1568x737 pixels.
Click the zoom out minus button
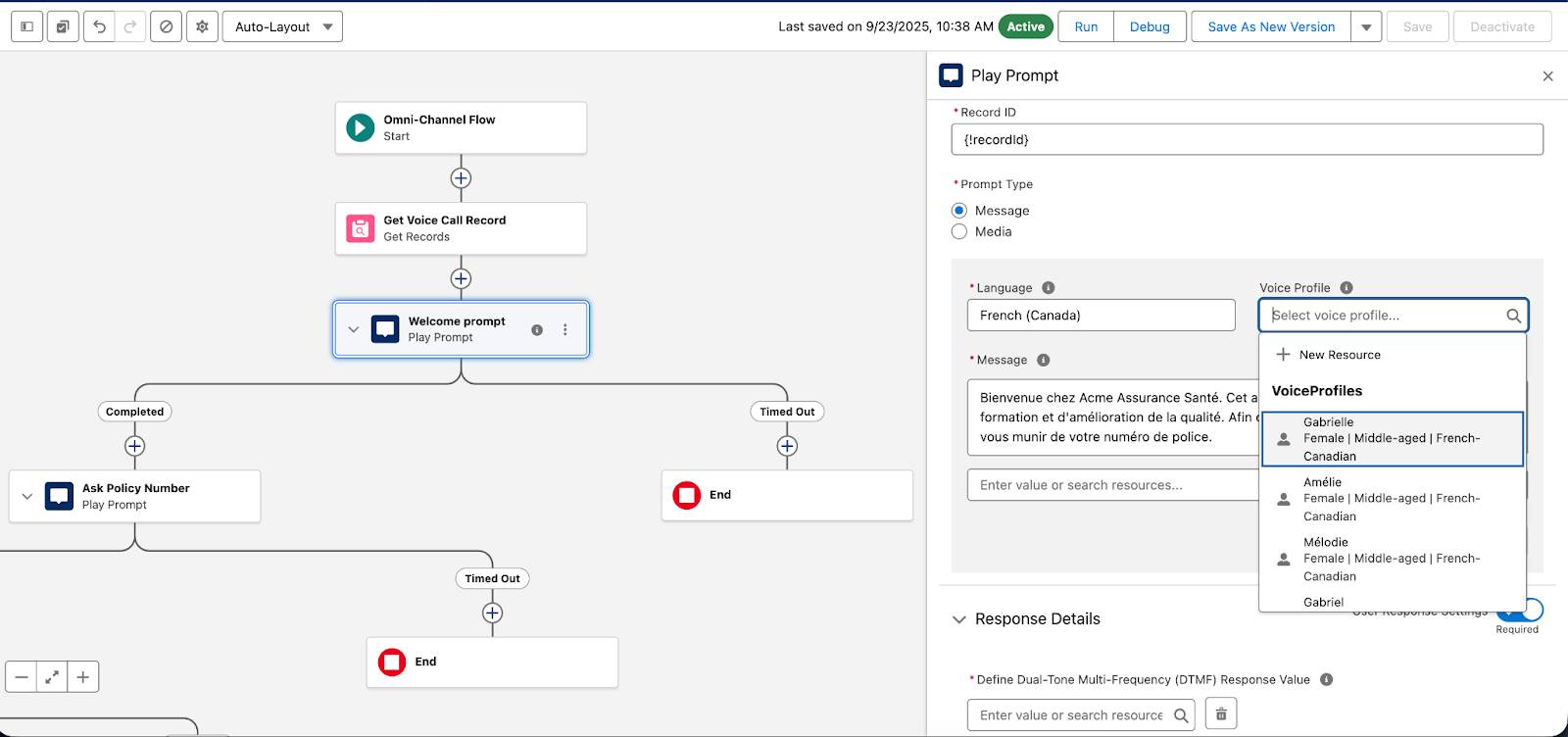tap(22, 677)
